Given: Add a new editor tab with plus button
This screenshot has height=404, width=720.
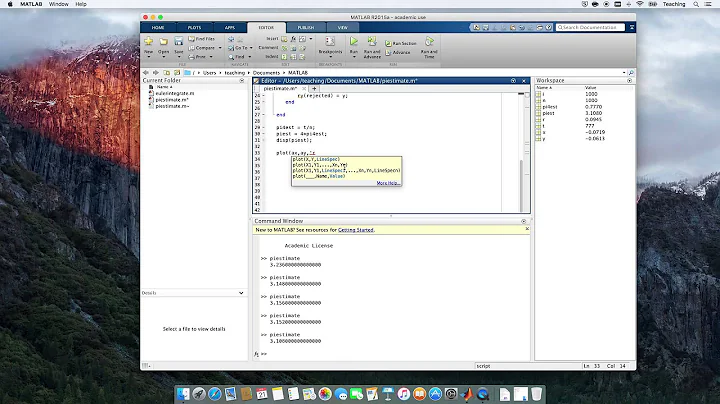Looking at the screenshot, I should click(x=314, y=89).
